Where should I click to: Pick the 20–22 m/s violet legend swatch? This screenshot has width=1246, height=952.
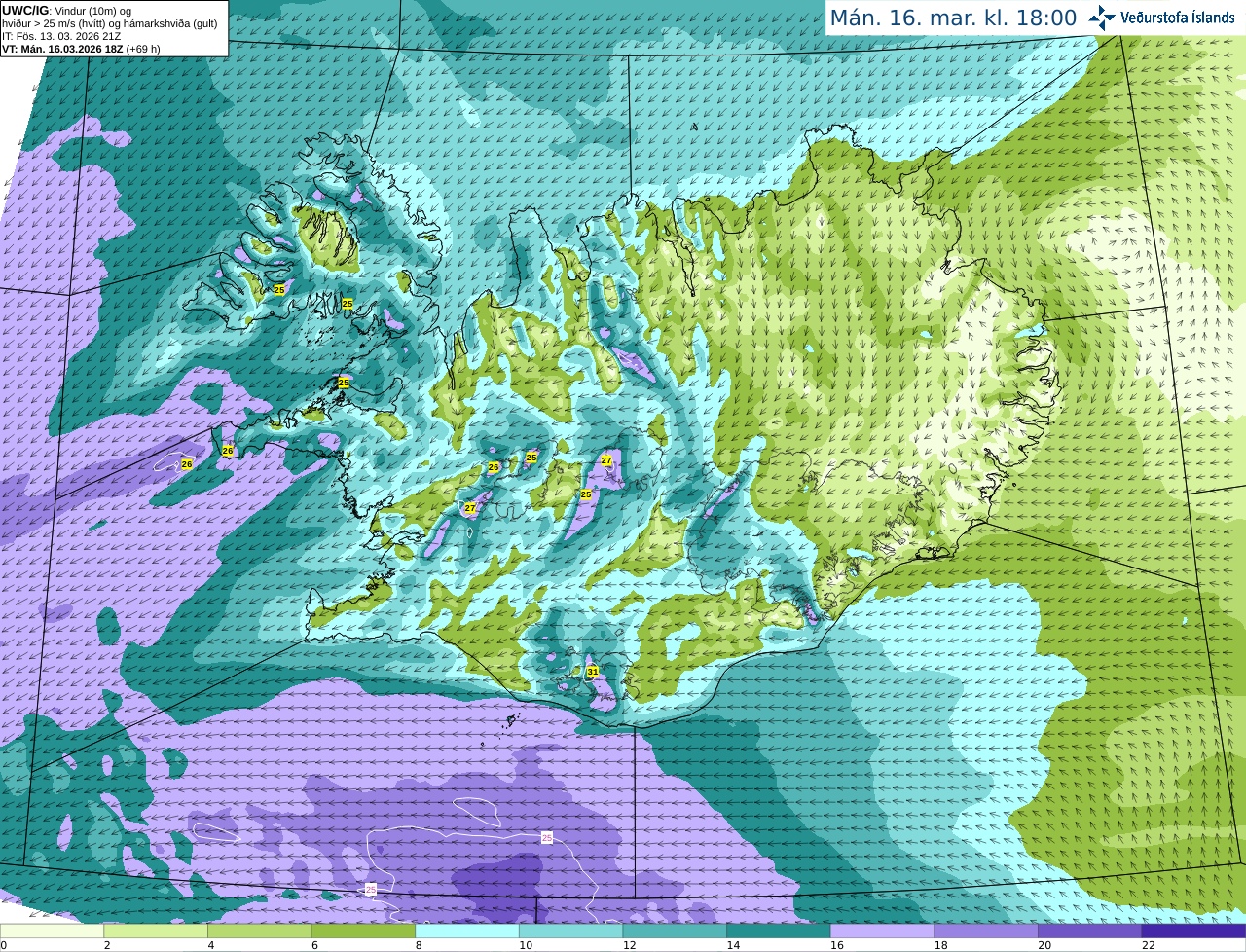(x=1090, y=931)
